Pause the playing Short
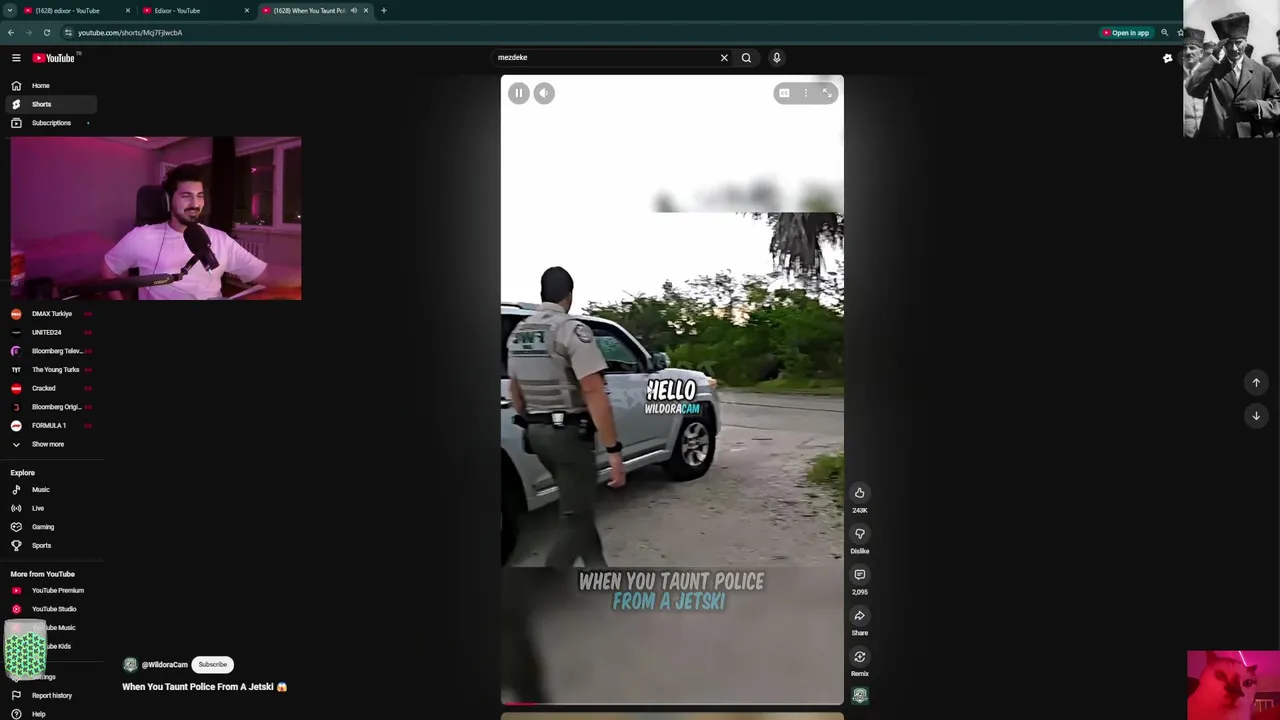1280x720 pixels. [x=518, y=93]
